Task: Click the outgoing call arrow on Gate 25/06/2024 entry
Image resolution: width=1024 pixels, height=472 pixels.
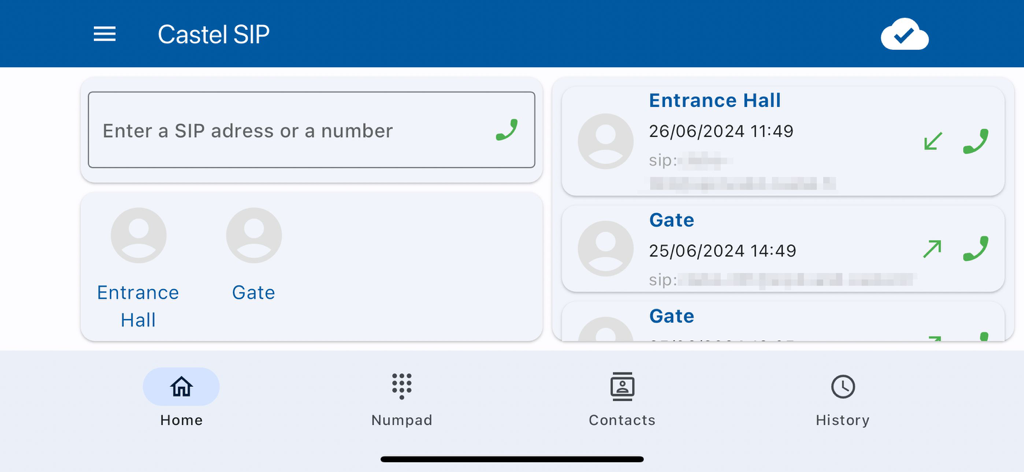Action: 932,249
